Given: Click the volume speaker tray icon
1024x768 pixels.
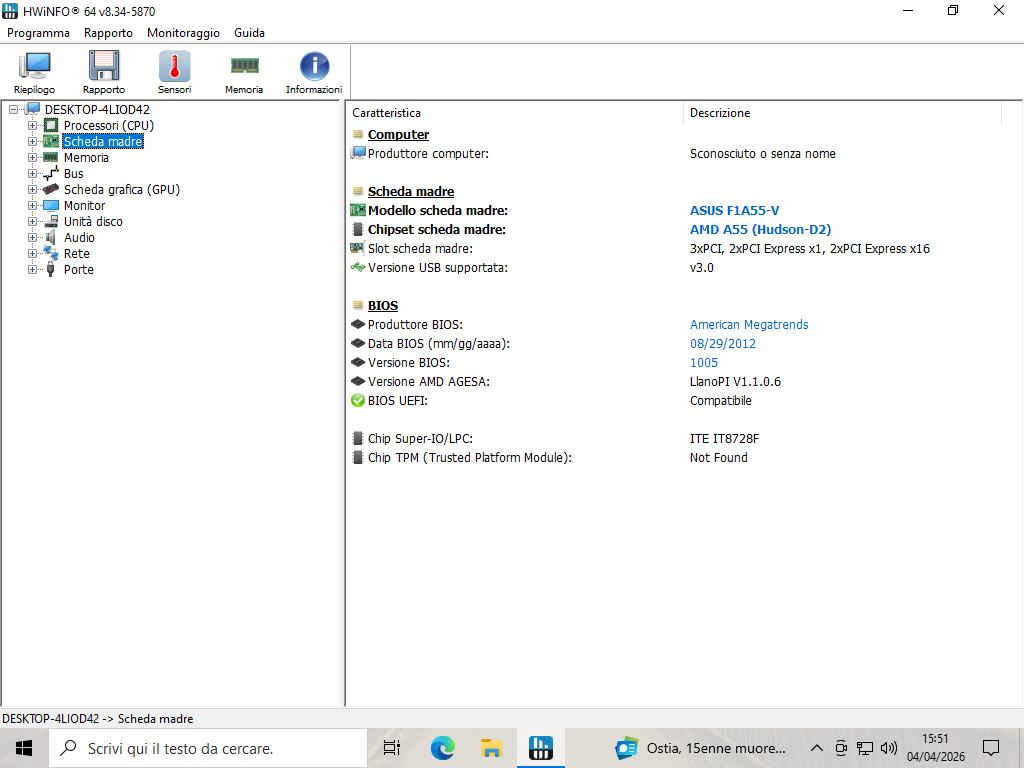Looking at the screenshot, I should click(888, 748).
